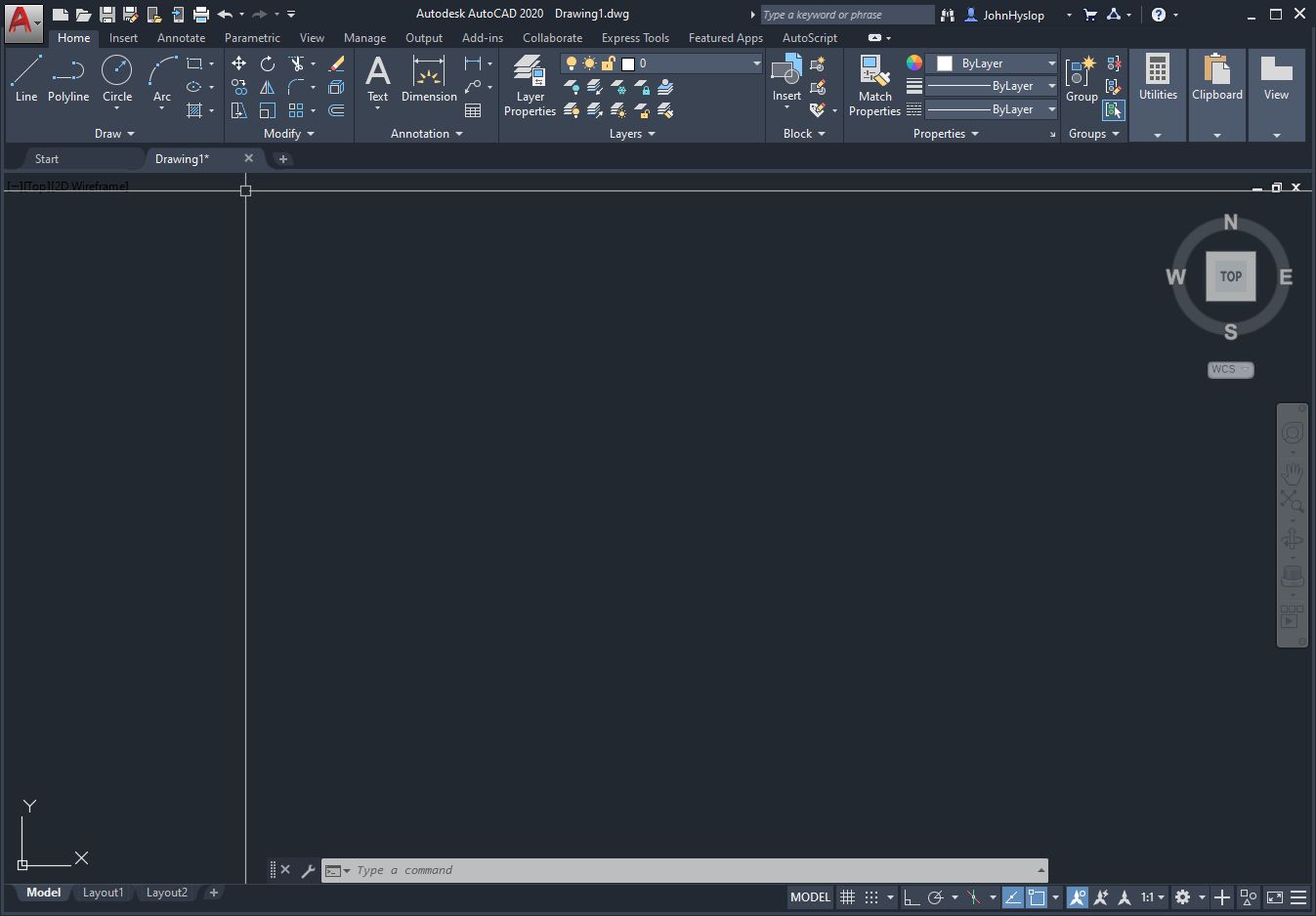Open the Parametric ribbon tab
The image size is (1316, 916).
coord(252,38)
